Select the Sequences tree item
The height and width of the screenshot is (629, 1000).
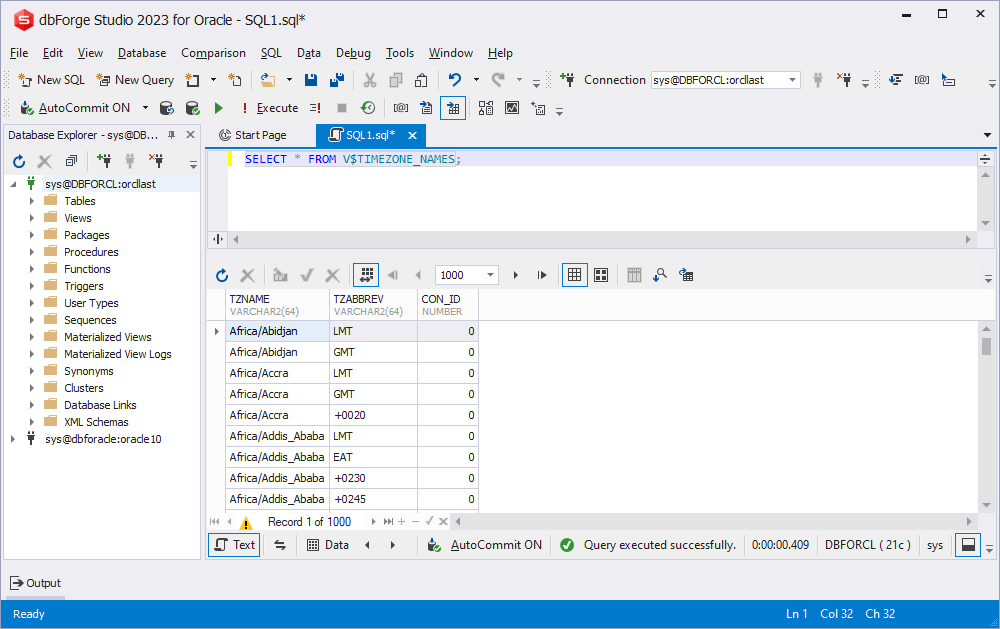(x=90, y=320)
